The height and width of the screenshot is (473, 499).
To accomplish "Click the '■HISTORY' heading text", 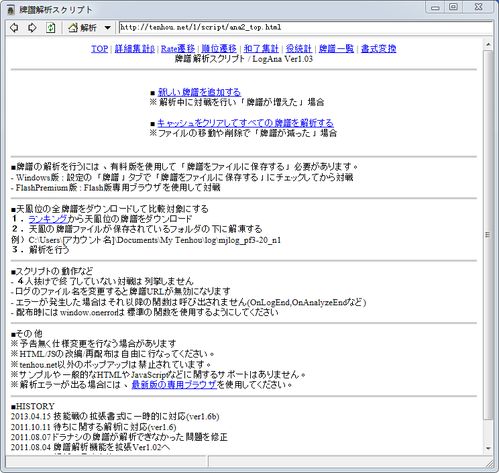I will pyautogui.click(x=33, y=406).
